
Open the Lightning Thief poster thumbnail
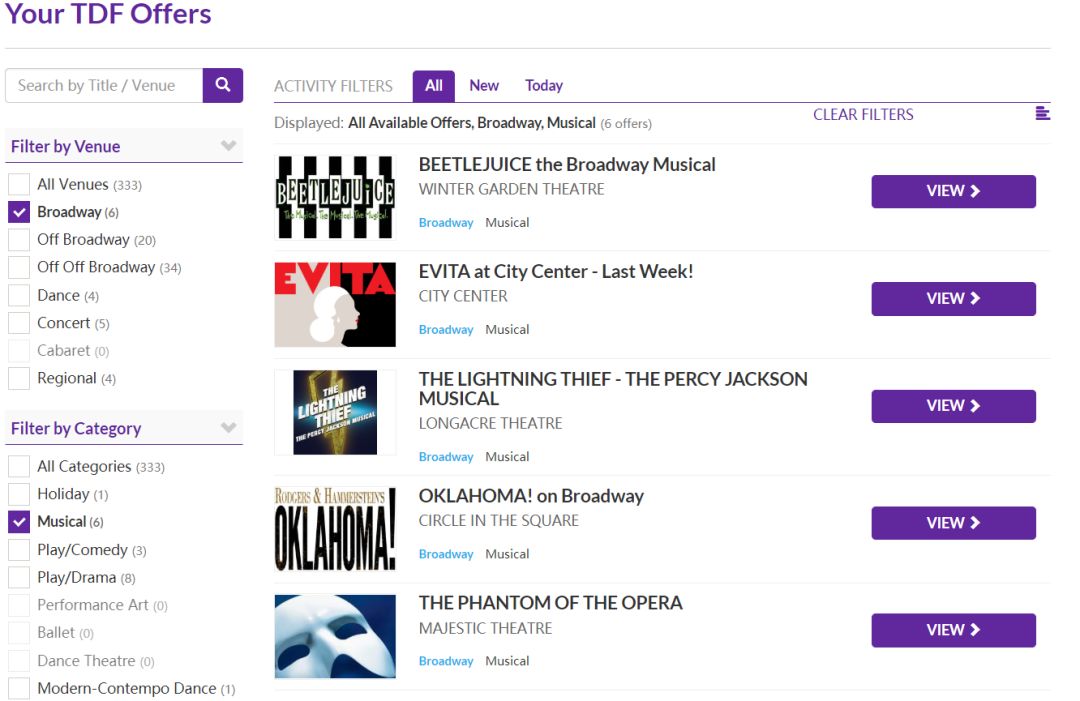(x=335, y=412)
